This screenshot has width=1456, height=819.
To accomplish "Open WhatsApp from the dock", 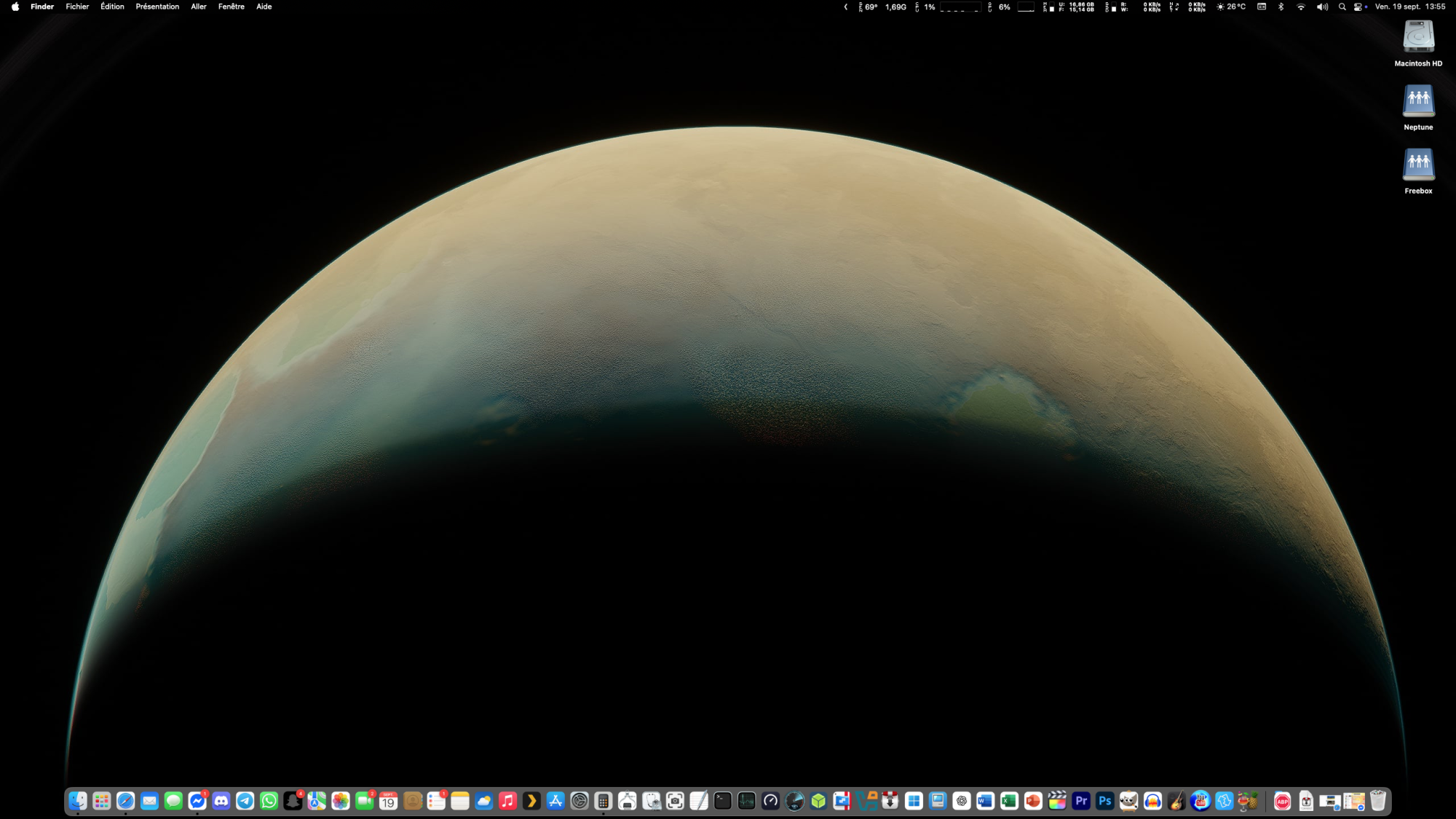I will tap(269, 802).
